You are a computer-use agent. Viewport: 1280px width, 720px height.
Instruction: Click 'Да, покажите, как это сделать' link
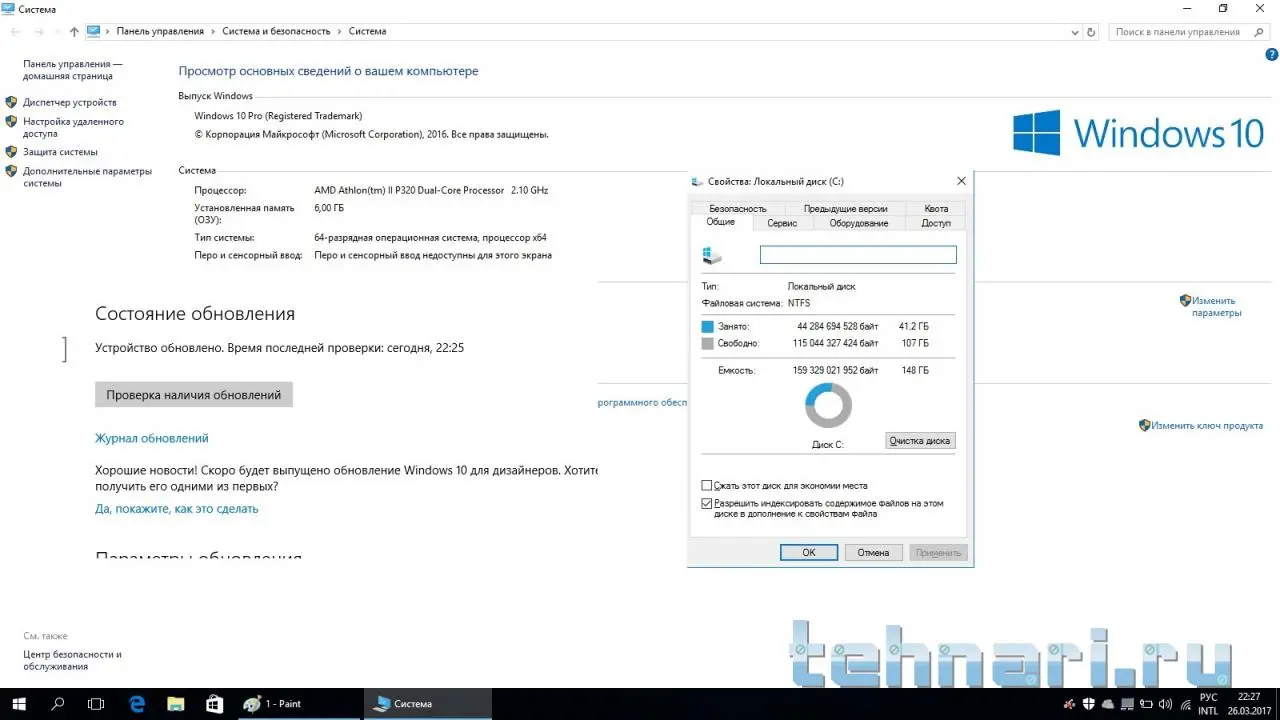[177, 508]
